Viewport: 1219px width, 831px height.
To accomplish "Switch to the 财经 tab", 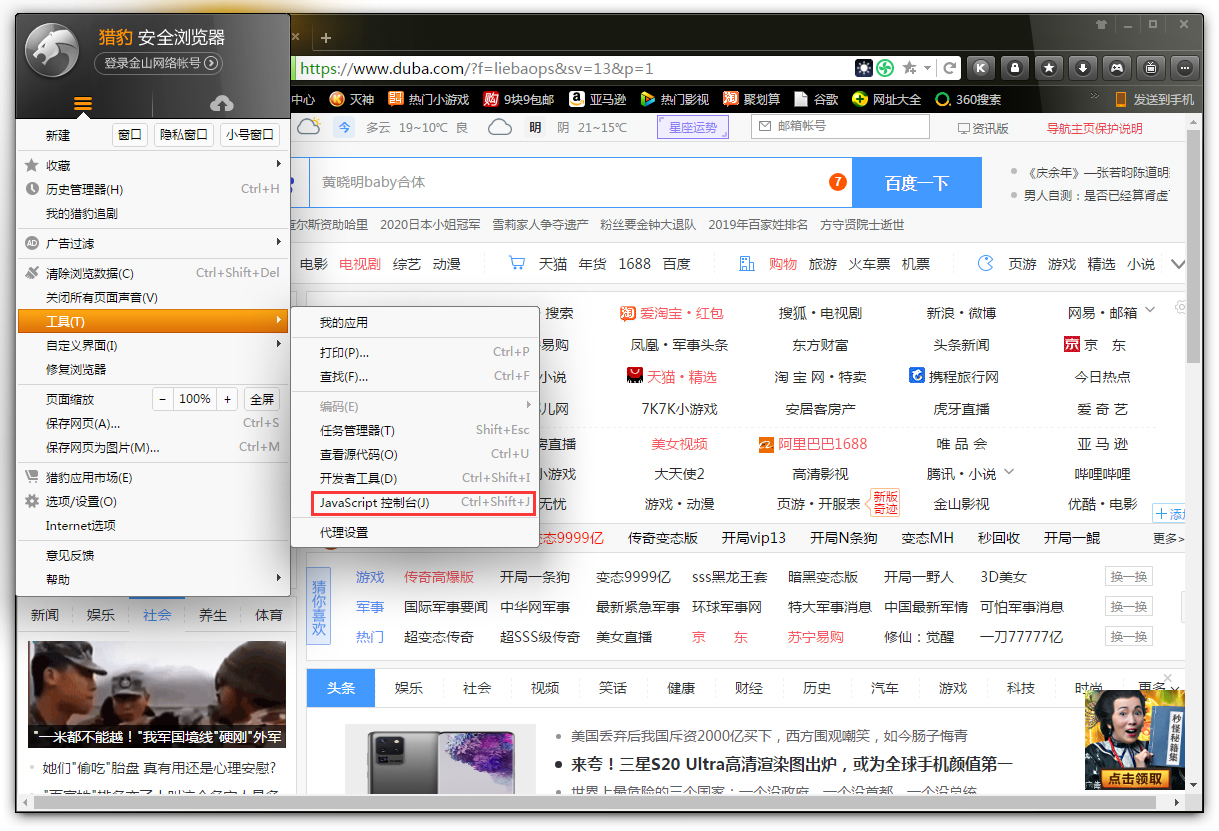I will click(748, 688).
